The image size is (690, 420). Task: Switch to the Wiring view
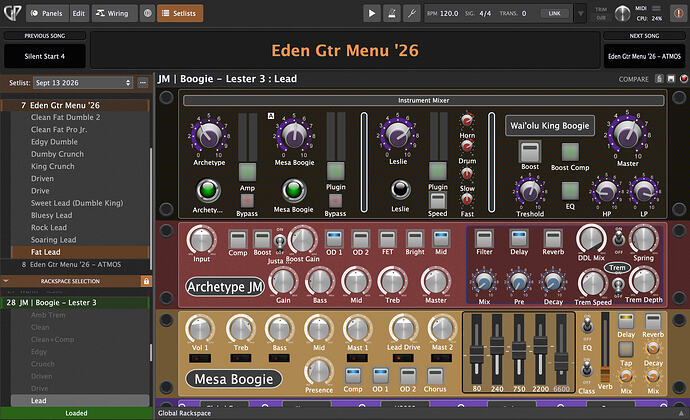pos(114,13)
